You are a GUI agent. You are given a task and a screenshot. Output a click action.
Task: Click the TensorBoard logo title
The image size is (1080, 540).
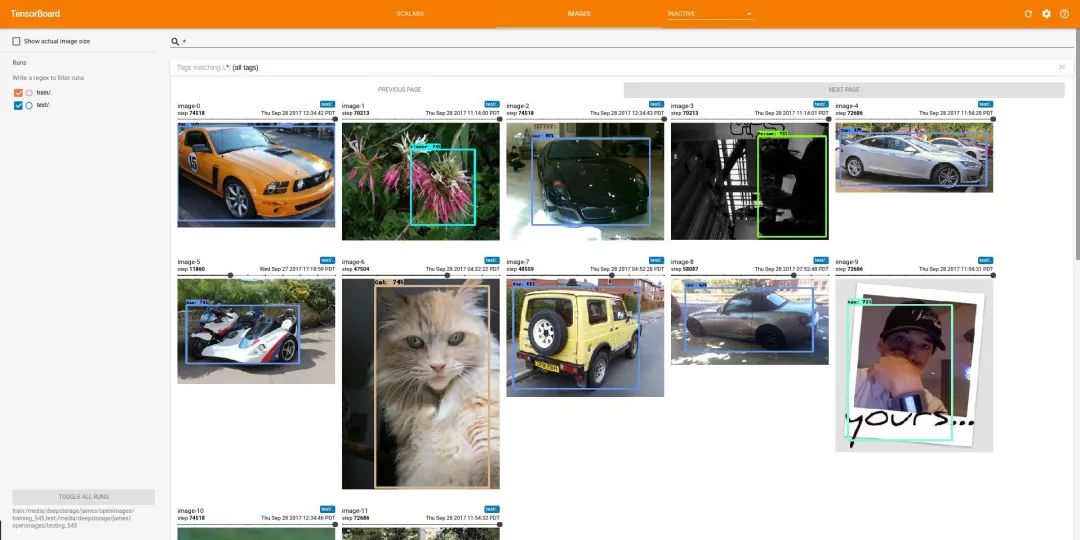[35, 14]
